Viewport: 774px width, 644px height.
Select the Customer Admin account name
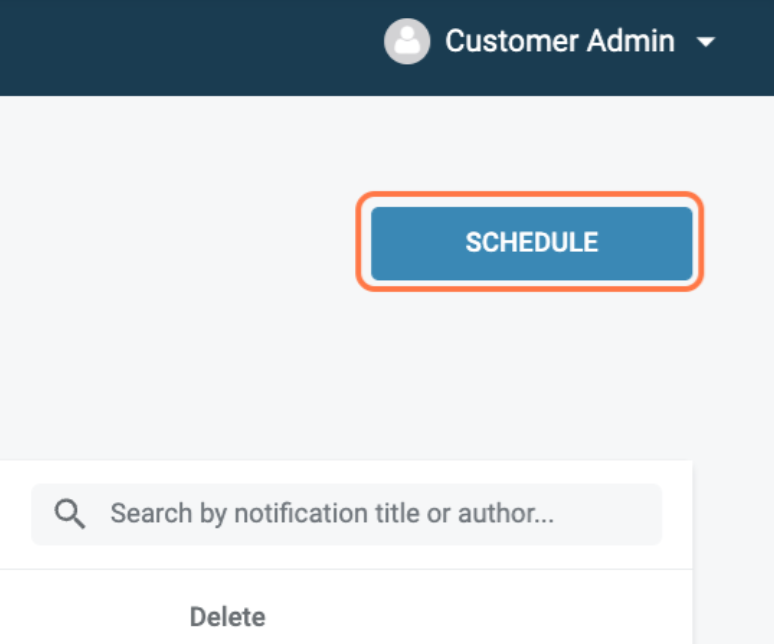point(559,42)
